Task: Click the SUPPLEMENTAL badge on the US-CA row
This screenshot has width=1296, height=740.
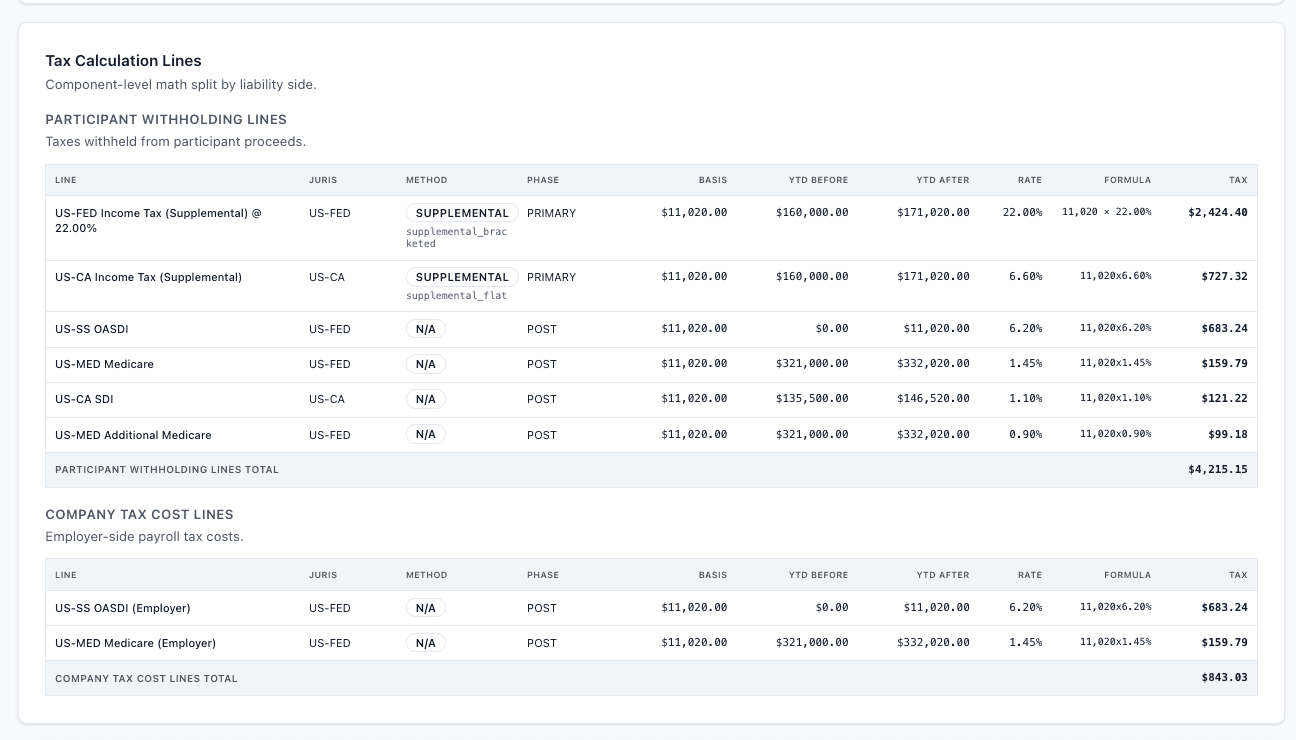Action: coord(462,277)
